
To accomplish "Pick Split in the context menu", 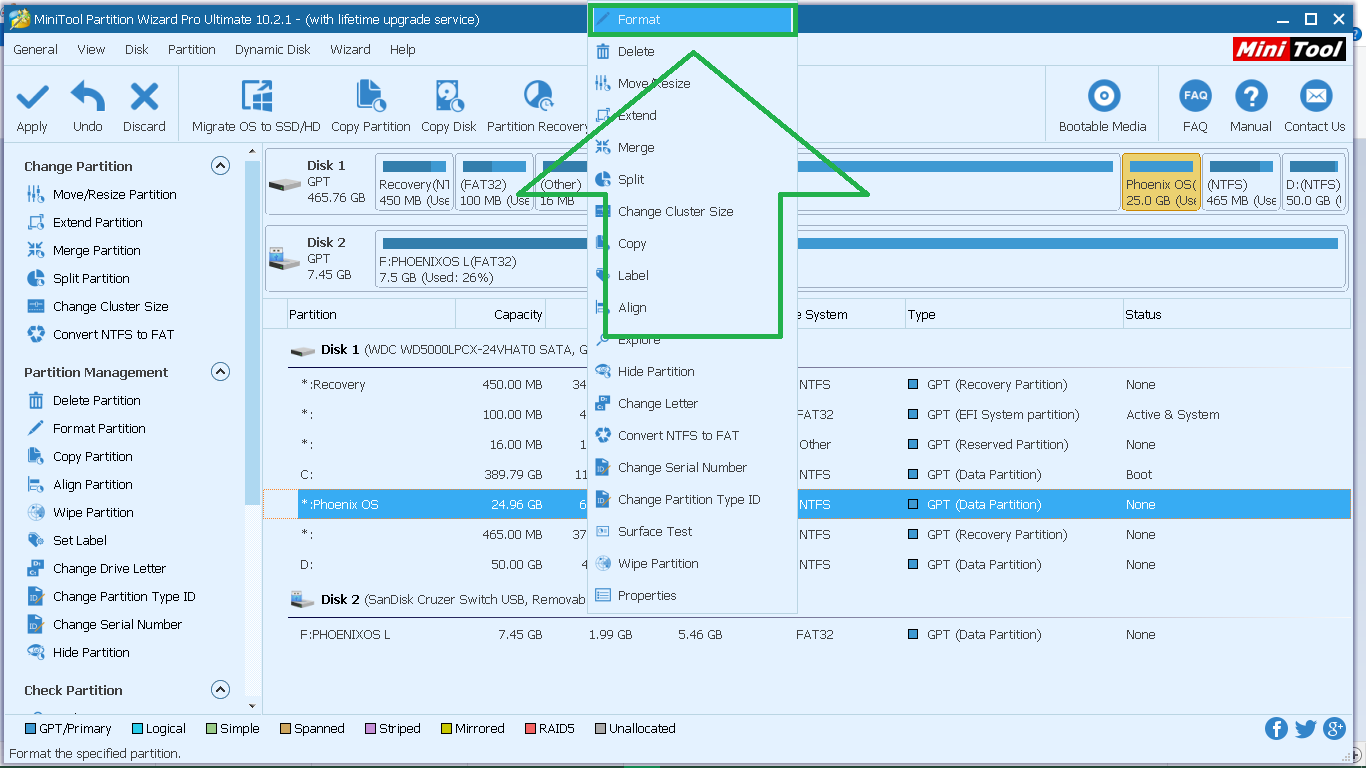I will pyautogui.click(x=692, y=180).
